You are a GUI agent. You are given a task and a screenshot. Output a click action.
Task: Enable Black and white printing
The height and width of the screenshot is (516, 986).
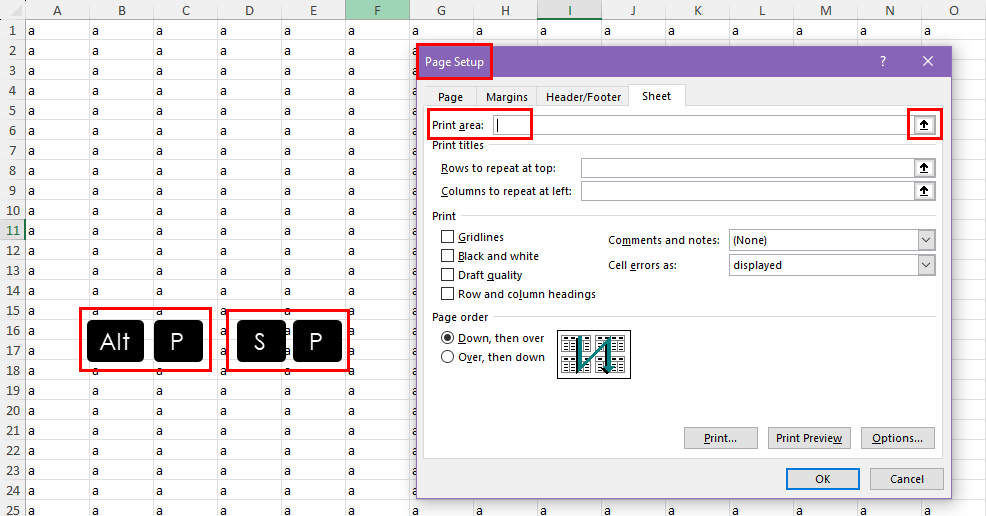[x=447, y=255]
